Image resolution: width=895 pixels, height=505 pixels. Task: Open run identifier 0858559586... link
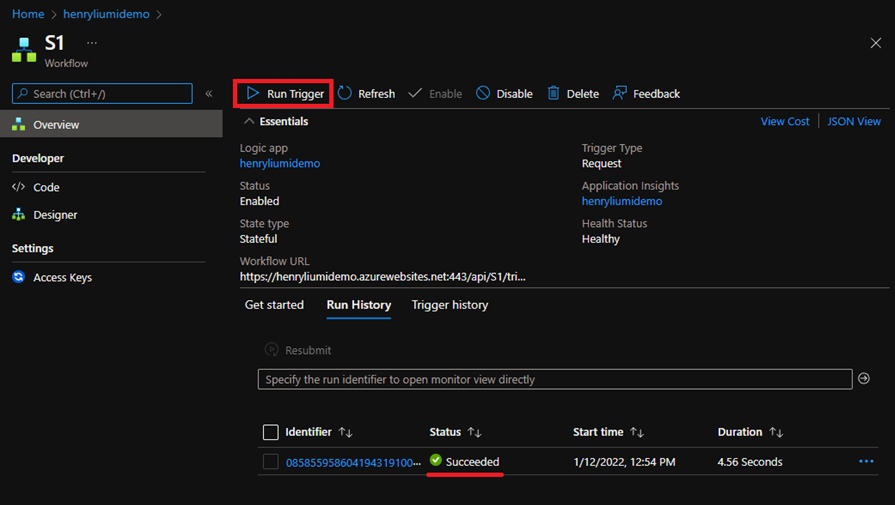[x=353, y=462]
